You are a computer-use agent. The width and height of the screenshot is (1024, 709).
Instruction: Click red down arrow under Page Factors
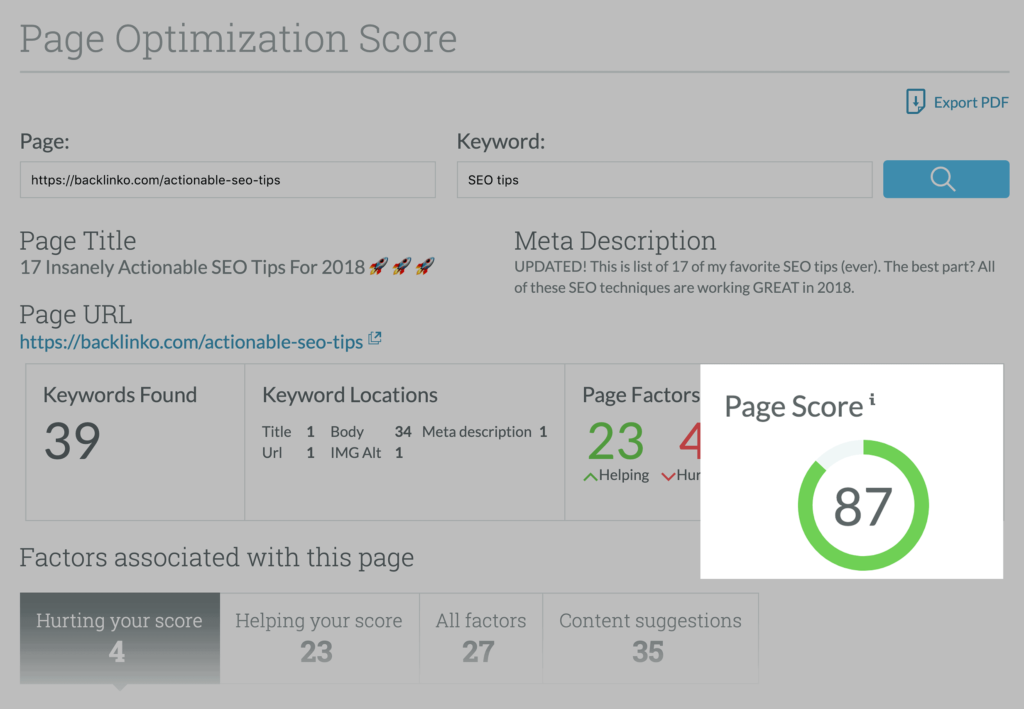668,476
